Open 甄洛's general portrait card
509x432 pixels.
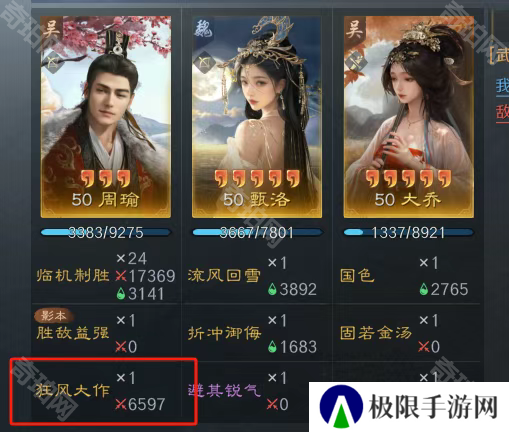pos(257,117)
